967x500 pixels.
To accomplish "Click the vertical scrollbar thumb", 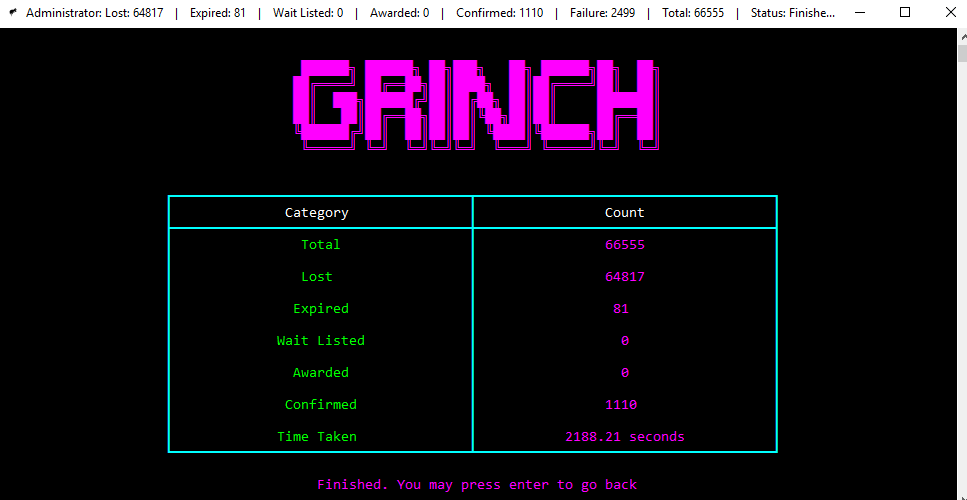I will [x=962, y=54].
